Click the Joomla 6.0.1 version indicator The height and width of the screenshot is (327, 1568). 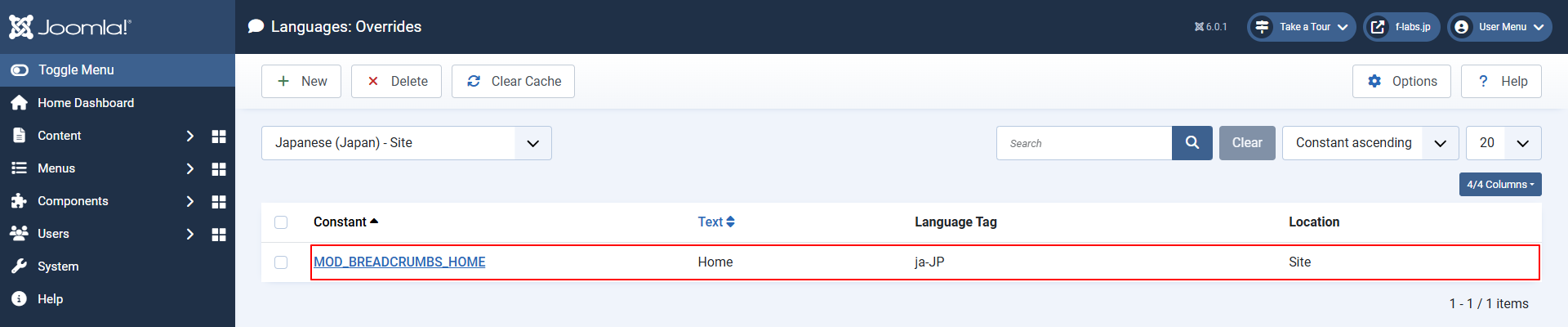(1210, 27)
